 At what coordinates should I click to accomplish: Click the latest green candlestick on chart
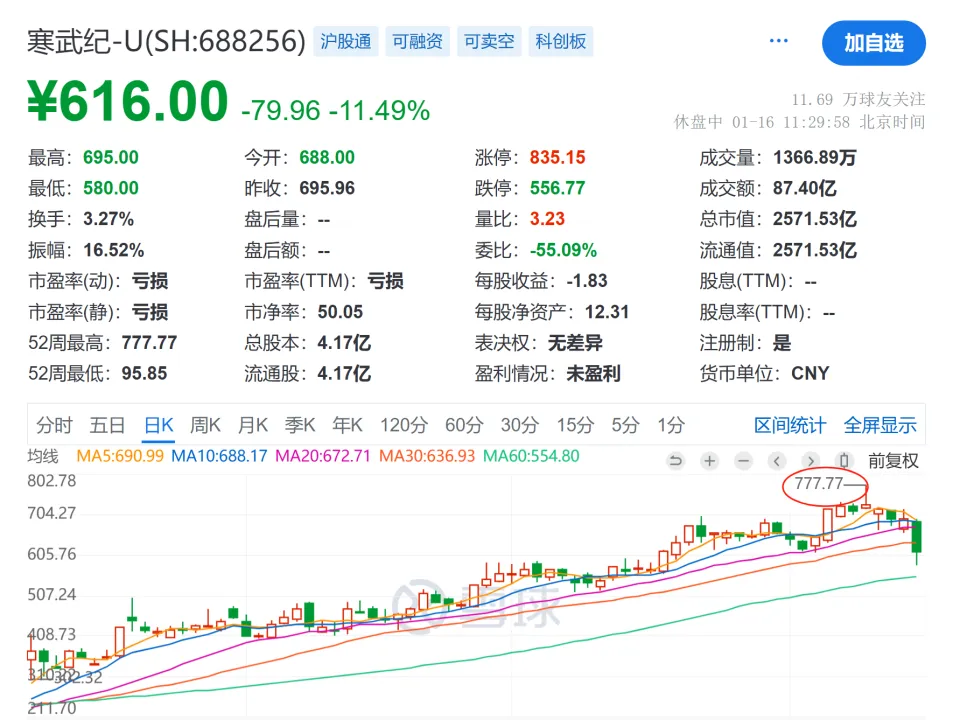[x=918, y=537]
